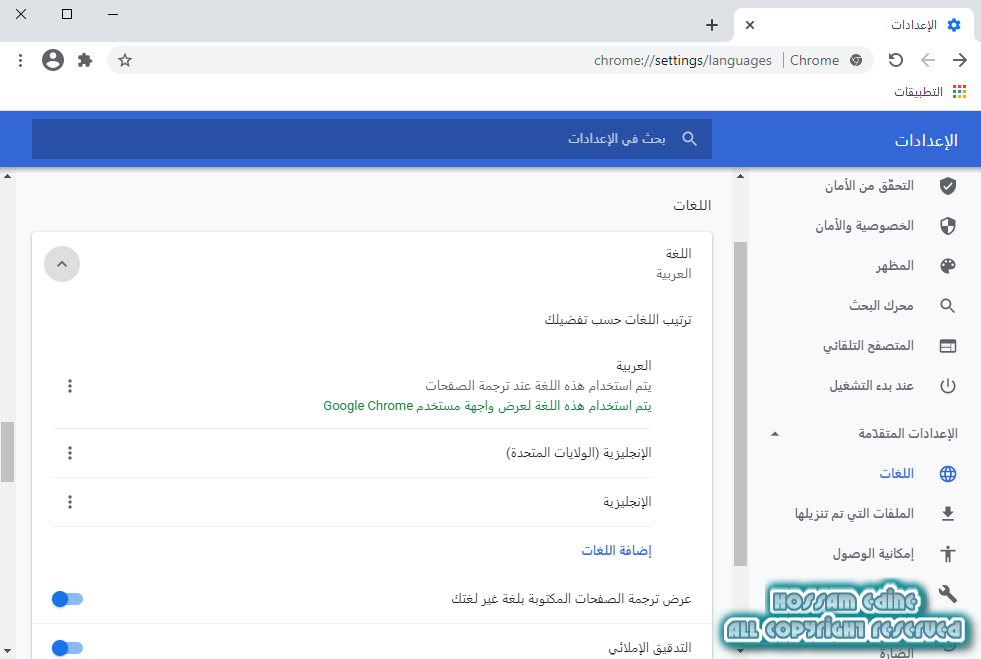Screen dimensions: 981x659
Task: Toggle عرض ترجمة الصفحات switch
Action: tap(67, 599)
